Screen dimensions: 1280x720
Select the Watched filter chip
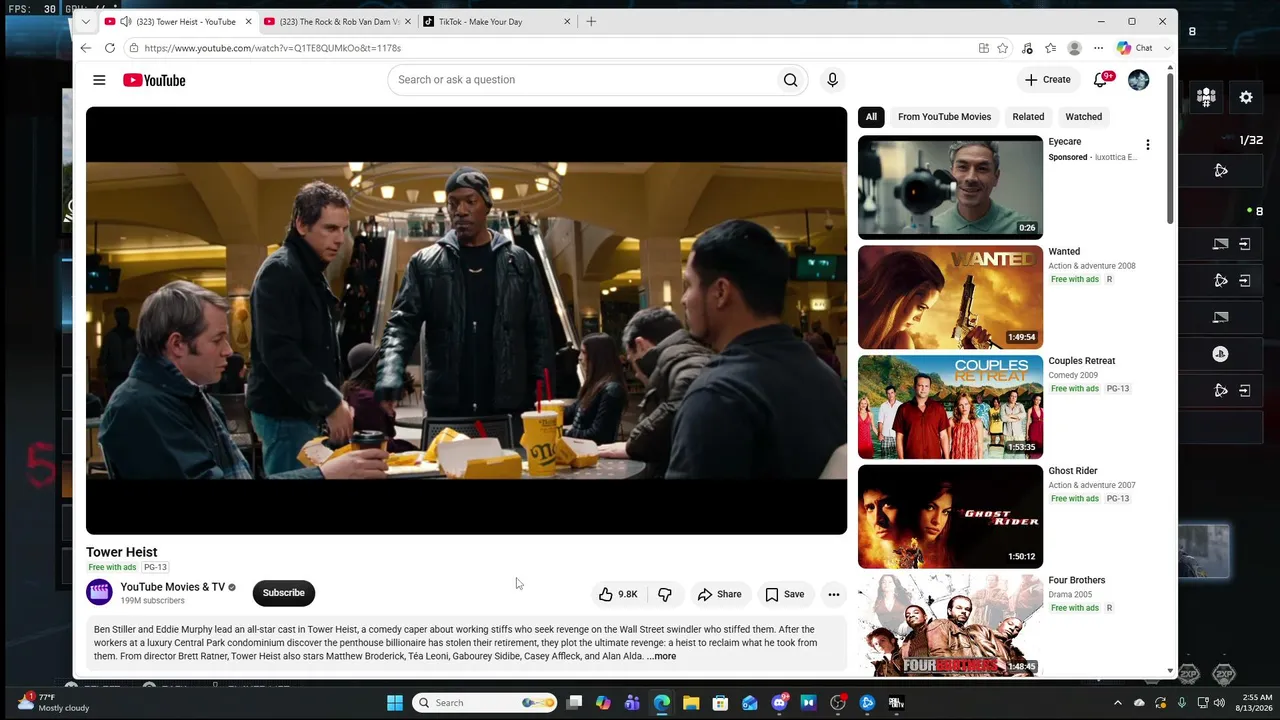click(x=1084, y=117)
